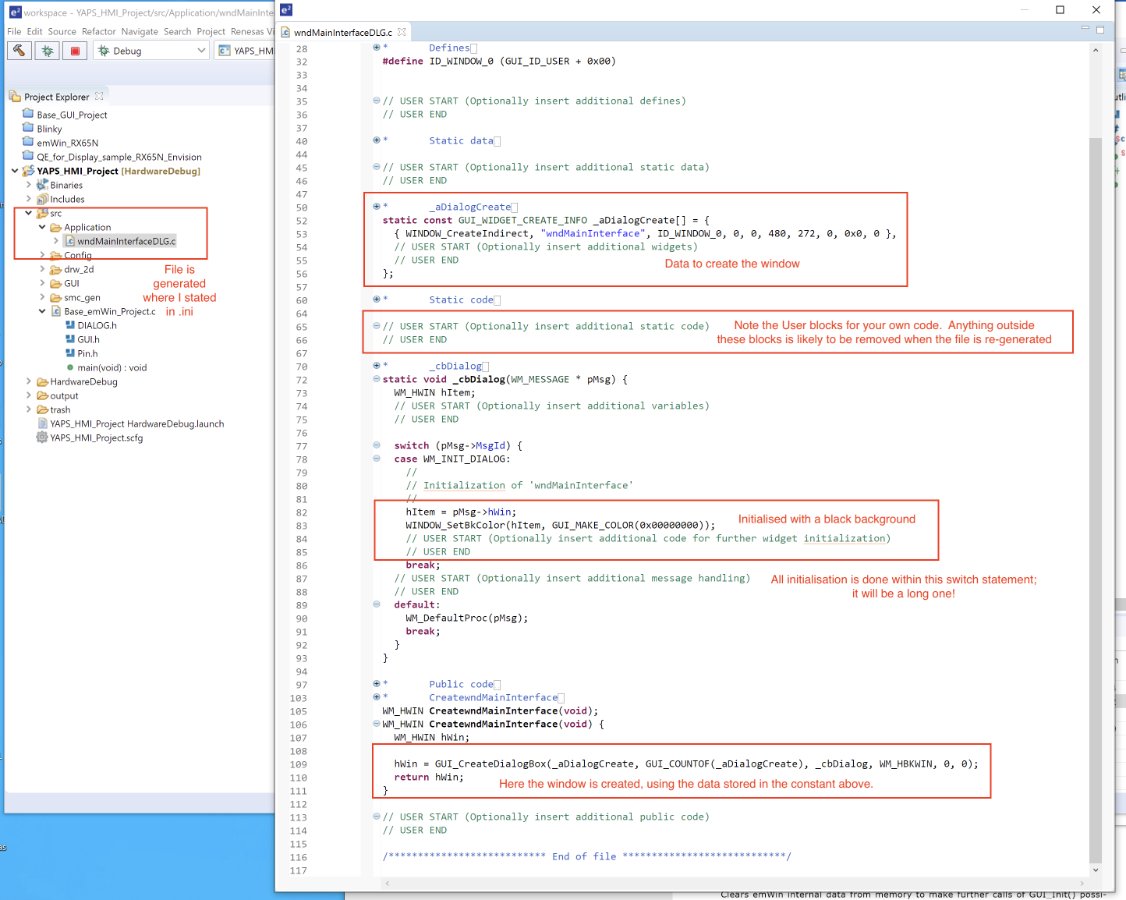Close the wndMainInterfaceDLG.c editor tab
The image size is (1126, 900).
click(401, 32)
